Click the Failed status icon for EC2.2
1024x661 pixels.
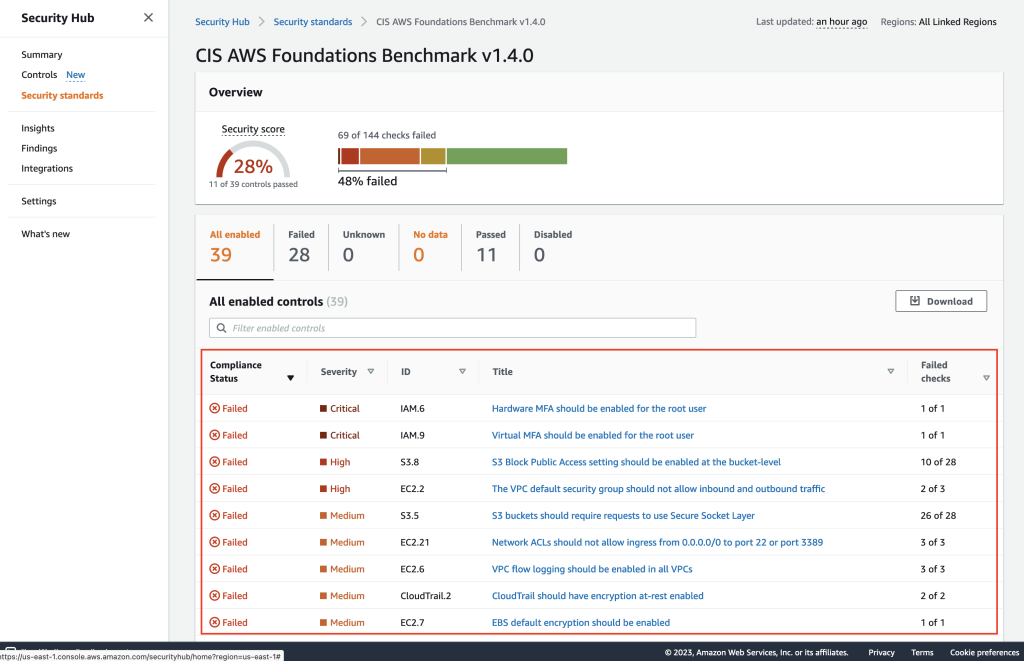point(214,489)
